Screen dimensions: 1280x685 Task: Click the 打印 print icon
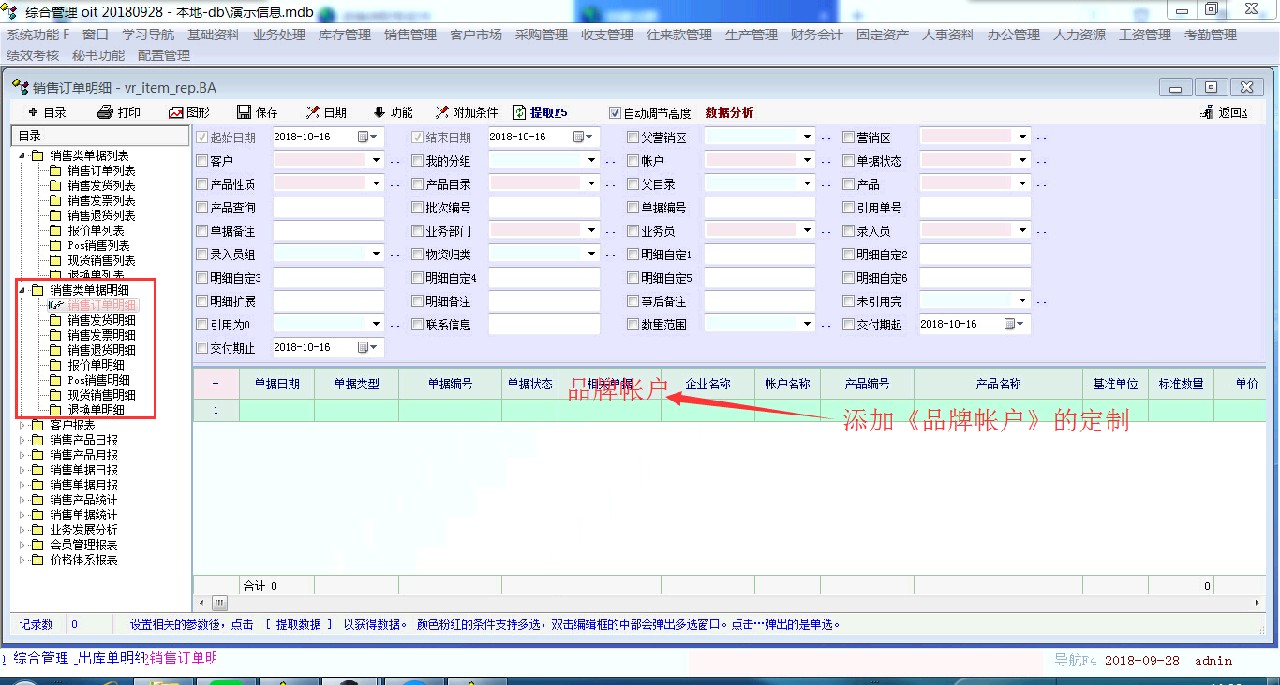[104, 113]
